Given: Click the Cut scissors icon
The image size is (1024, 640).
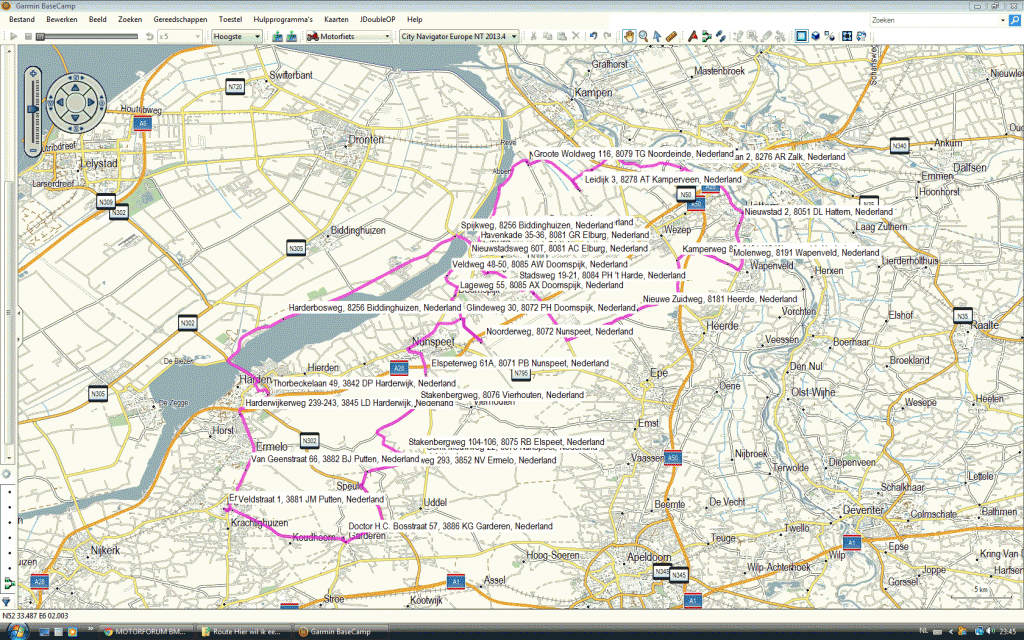Looking at the screenshot, I should [x=533, y=37].
